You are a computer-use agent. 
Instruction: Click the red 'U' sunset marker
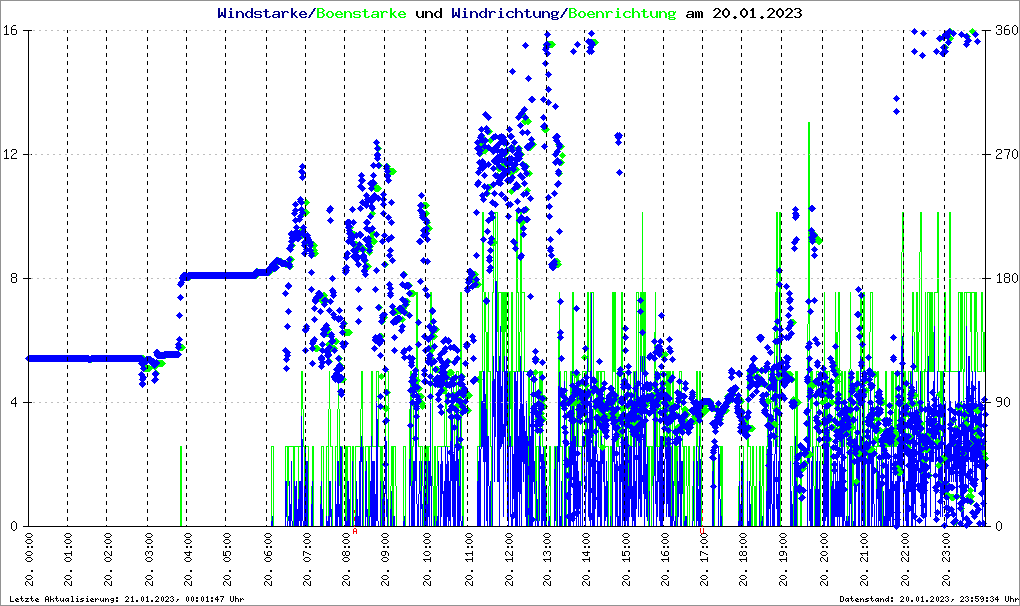tap(702, 531)
